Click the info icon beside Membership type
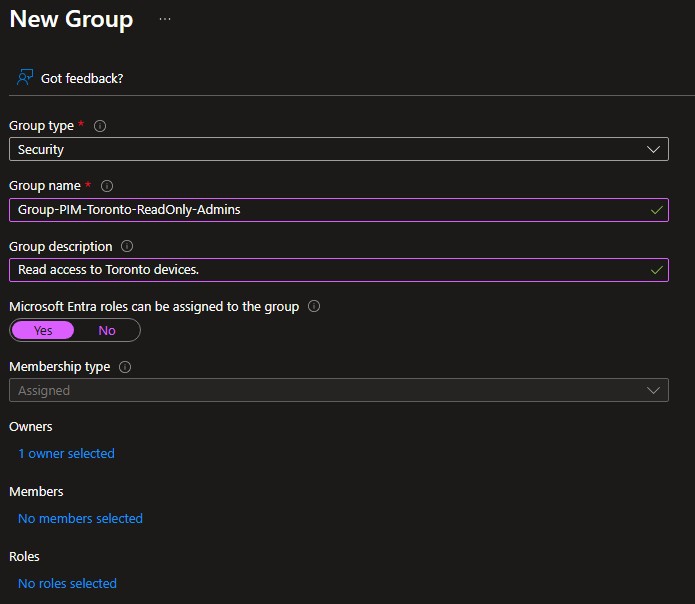 125,367
